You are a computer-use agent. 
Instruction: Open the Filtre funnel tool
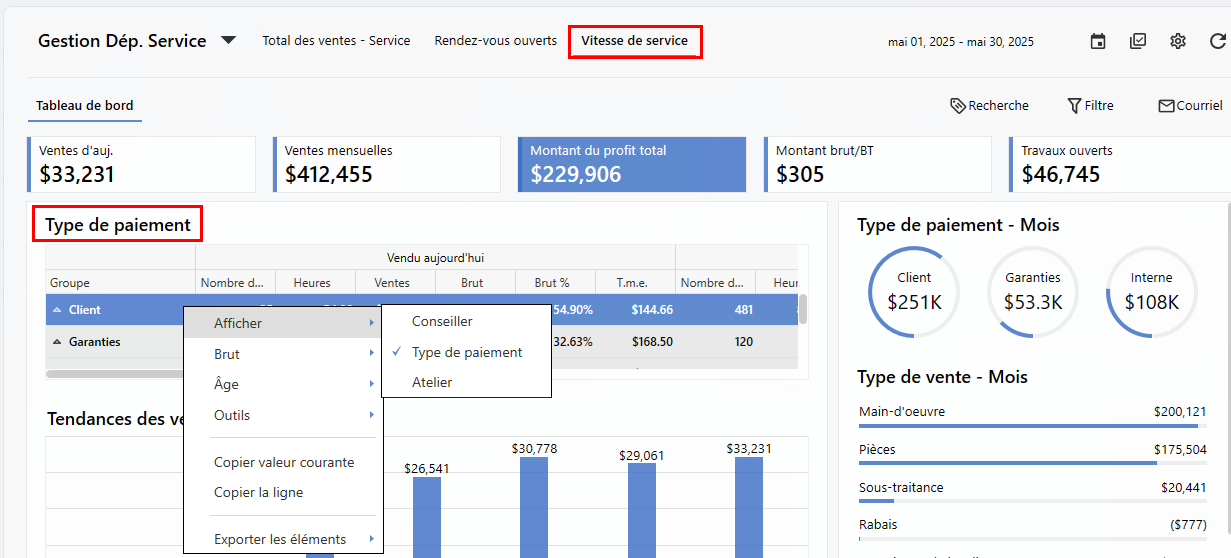tap(1090, 105)
